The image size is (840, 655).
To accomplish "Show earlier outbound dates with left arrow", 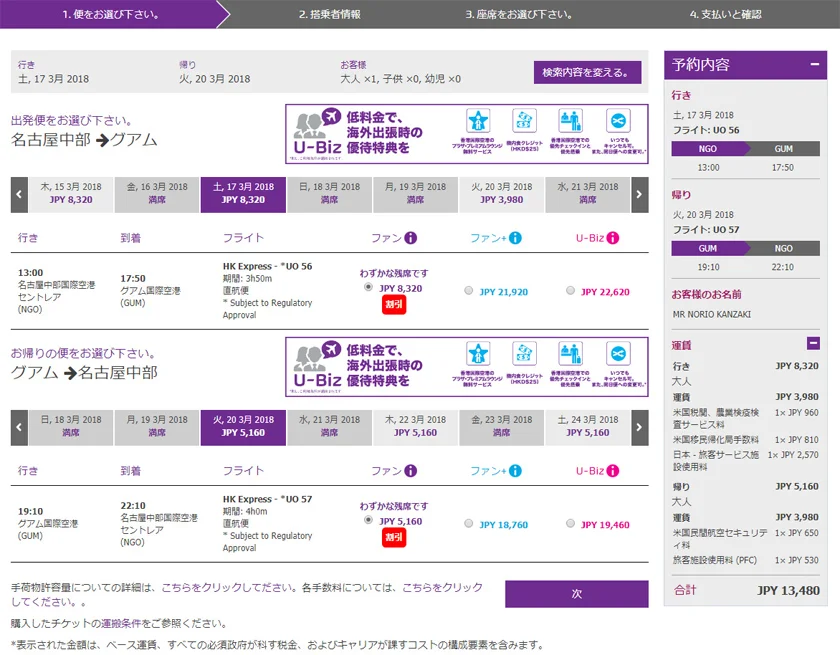I will pyautogui.click(x=19, y=194).
